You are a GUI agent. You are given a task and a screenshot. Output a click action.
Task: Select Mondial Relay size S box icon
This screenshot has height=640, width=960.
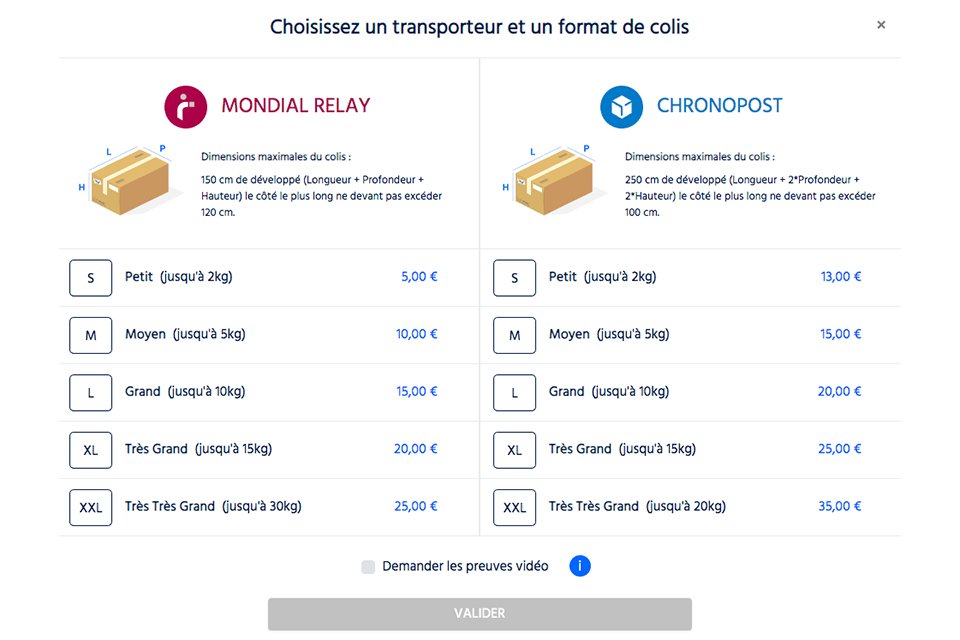[91, 278]
